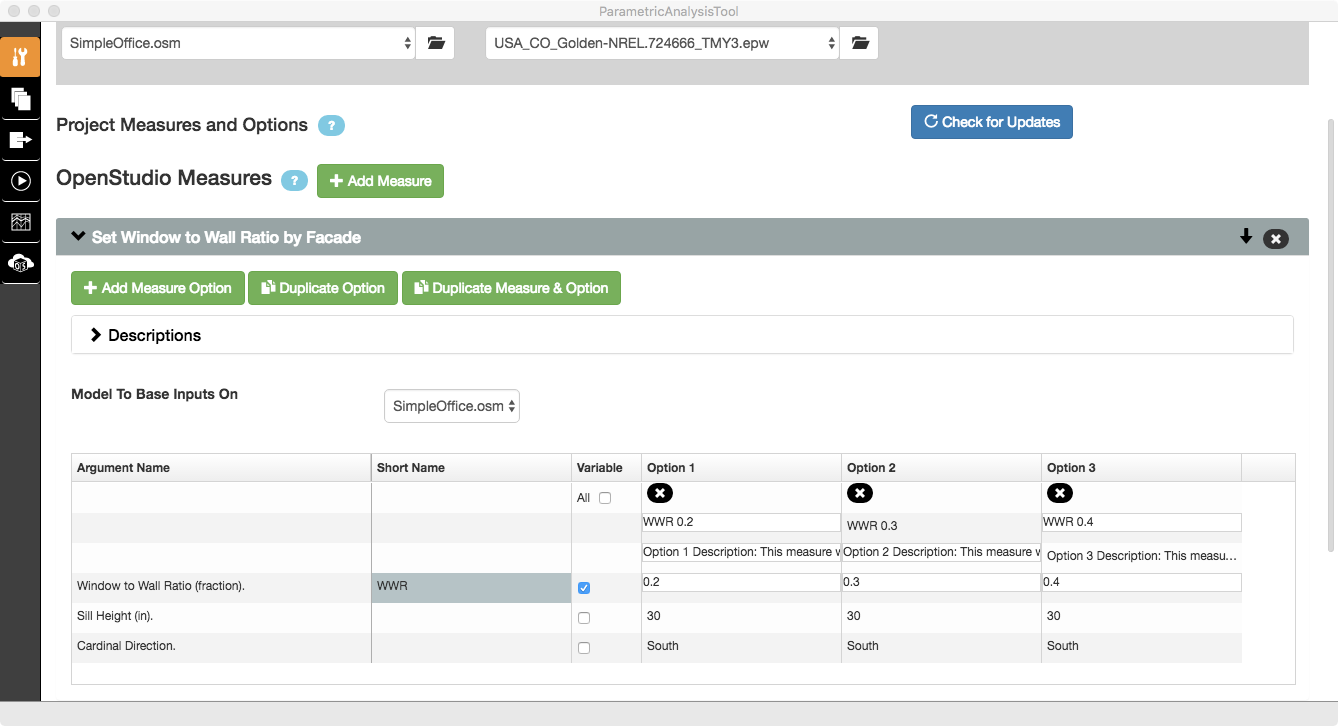
Task: Open the Design Alternatives view from the sidebar
Action: [x=20, y=98]
